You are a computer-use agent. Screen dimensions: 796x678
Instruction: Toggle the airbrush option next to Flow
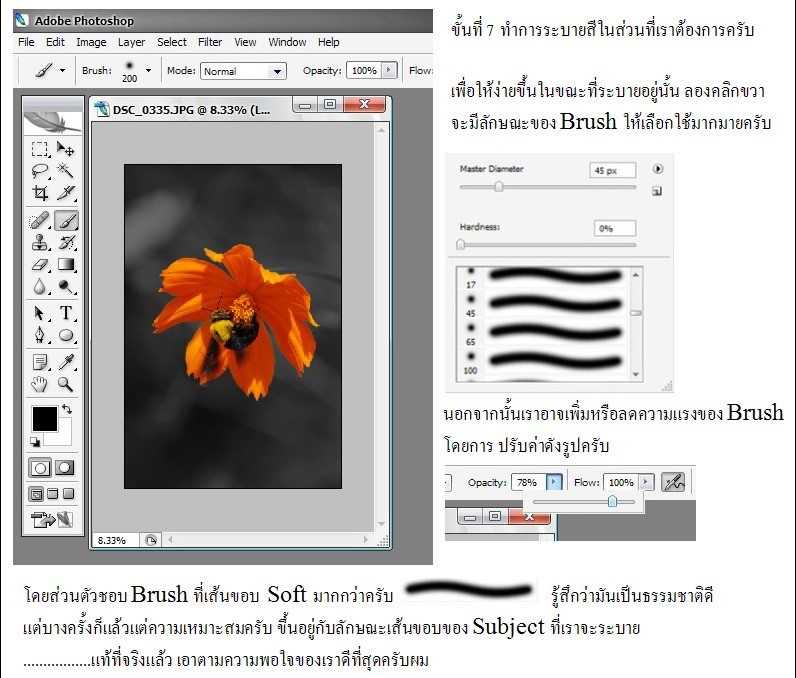tap(674, 482)
